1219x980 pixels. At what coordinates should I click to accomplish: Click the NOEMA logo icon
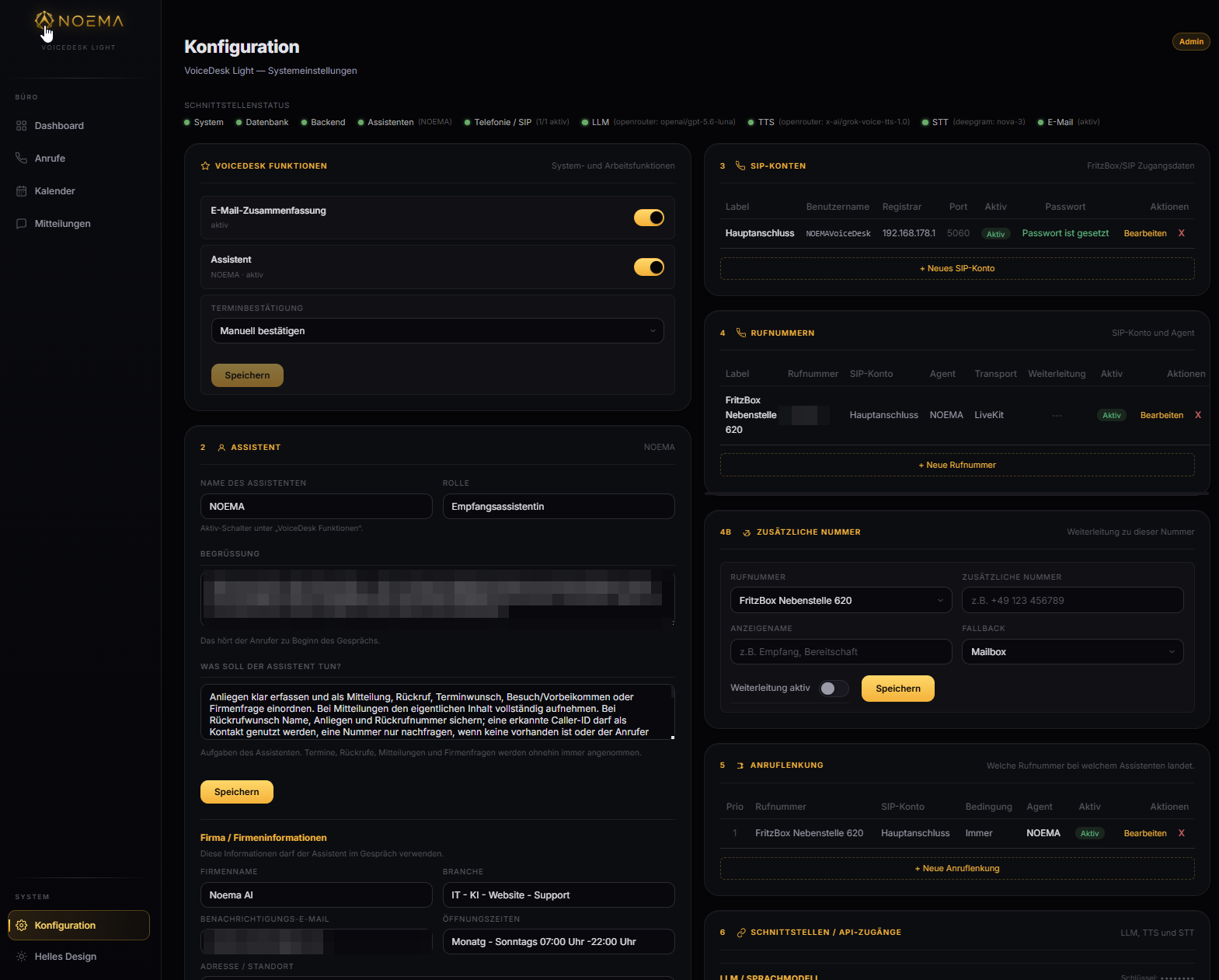coord(44,21)
